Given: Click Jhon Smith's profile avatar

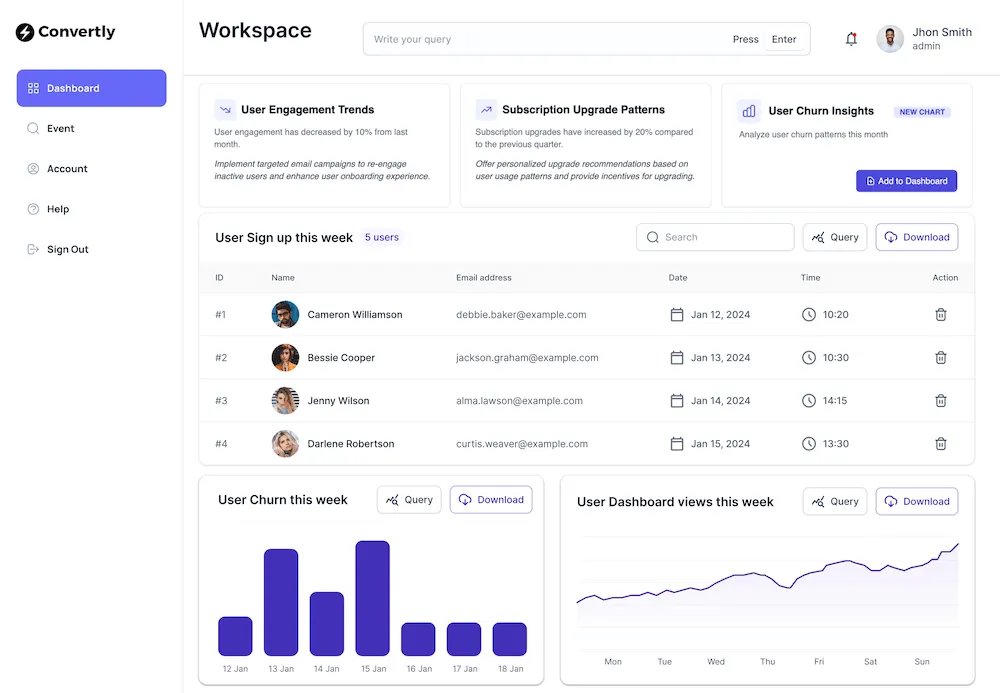Looking at the screenshot, I should coord(890,39).
